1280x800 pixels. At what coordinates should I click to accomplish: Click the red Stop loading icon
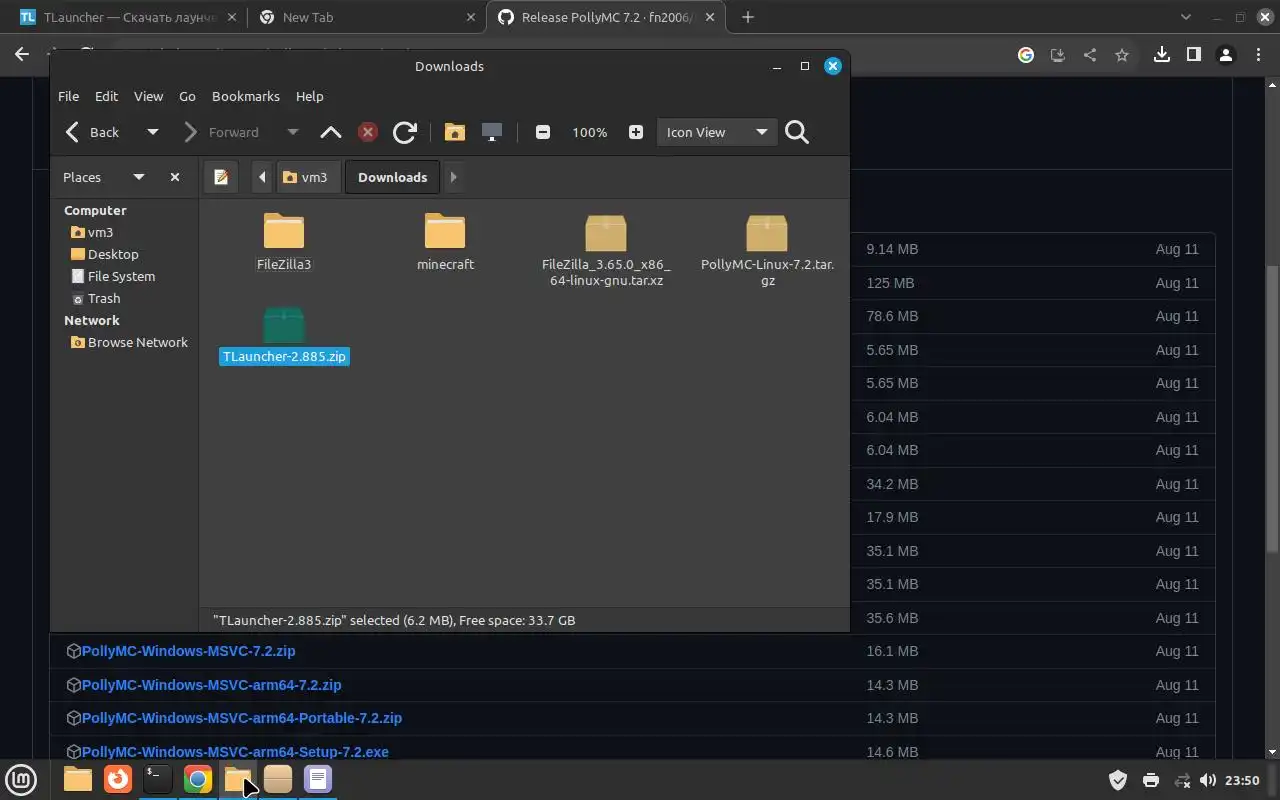pos(368,132)
